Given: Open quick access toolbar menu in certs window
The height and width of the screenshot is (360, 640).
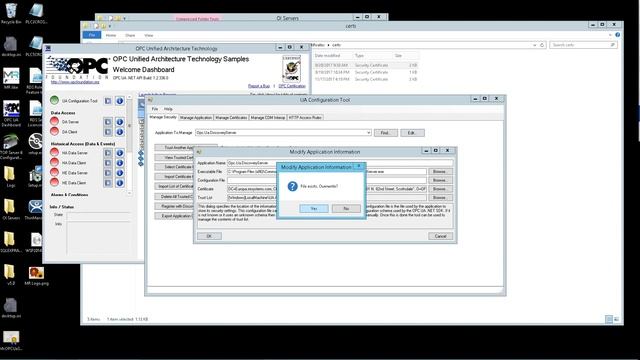Looking at the screenshot, I should tap(110, 26).
